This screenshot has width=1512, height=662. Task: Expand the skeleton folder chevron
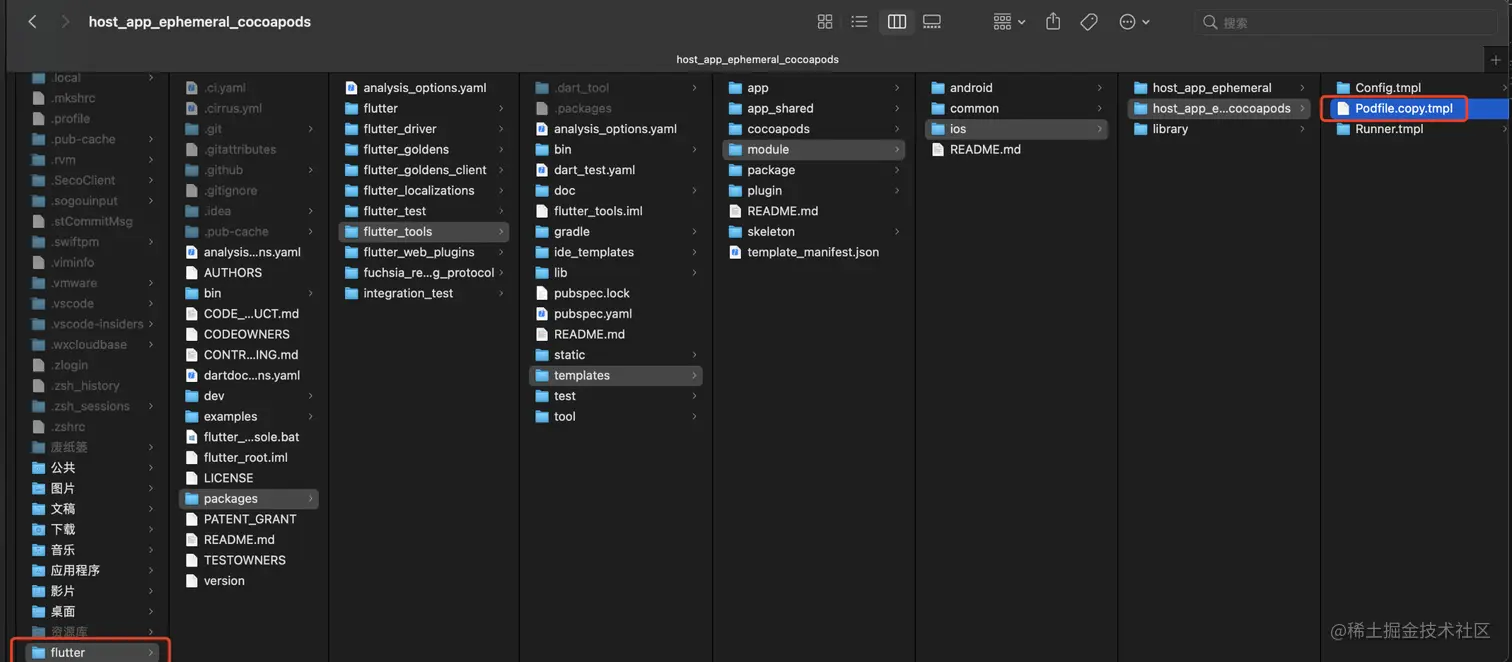pos(897,232)
